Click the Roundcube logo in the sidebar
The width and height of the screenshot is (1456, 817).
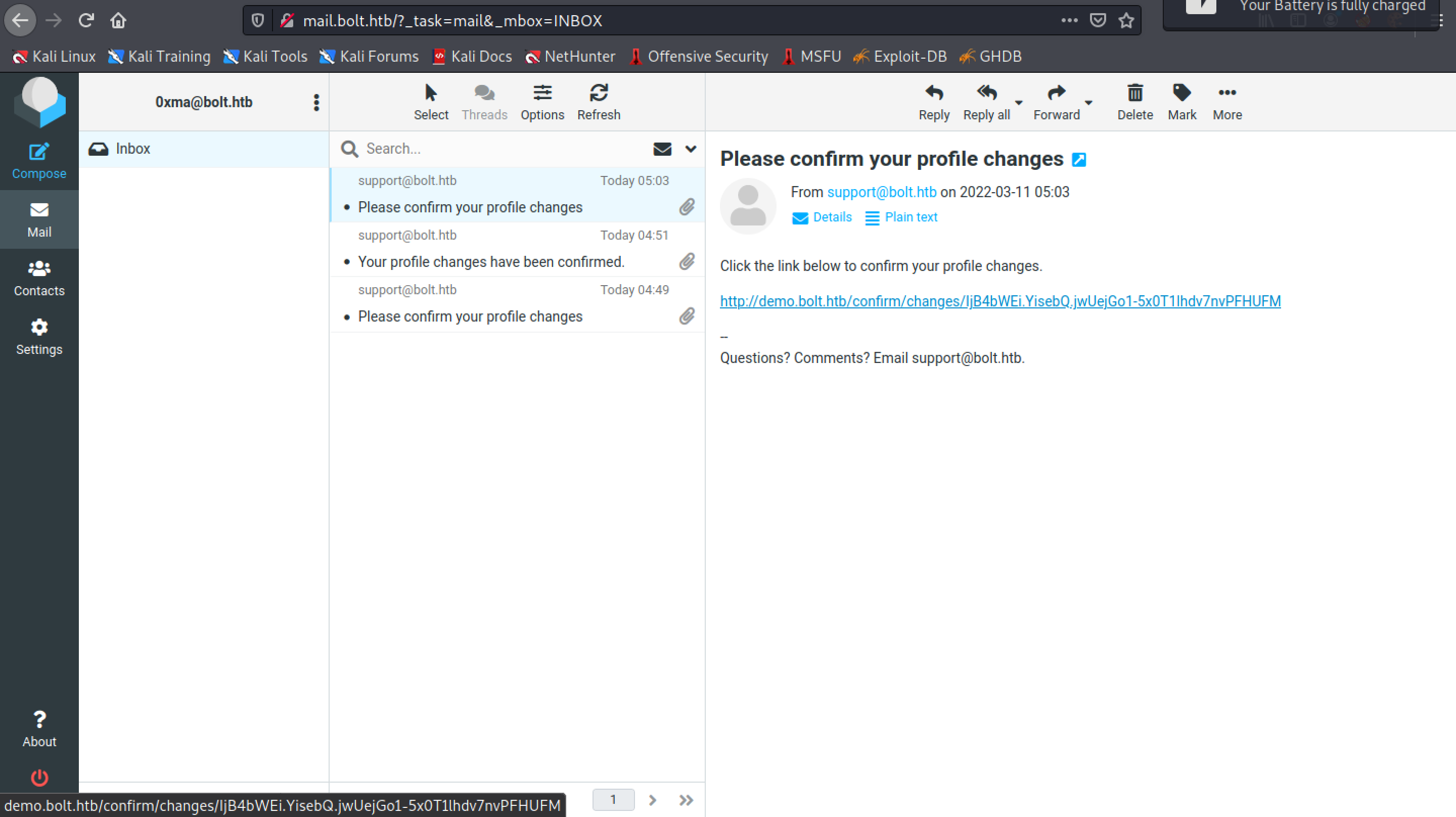coord(39,102)
